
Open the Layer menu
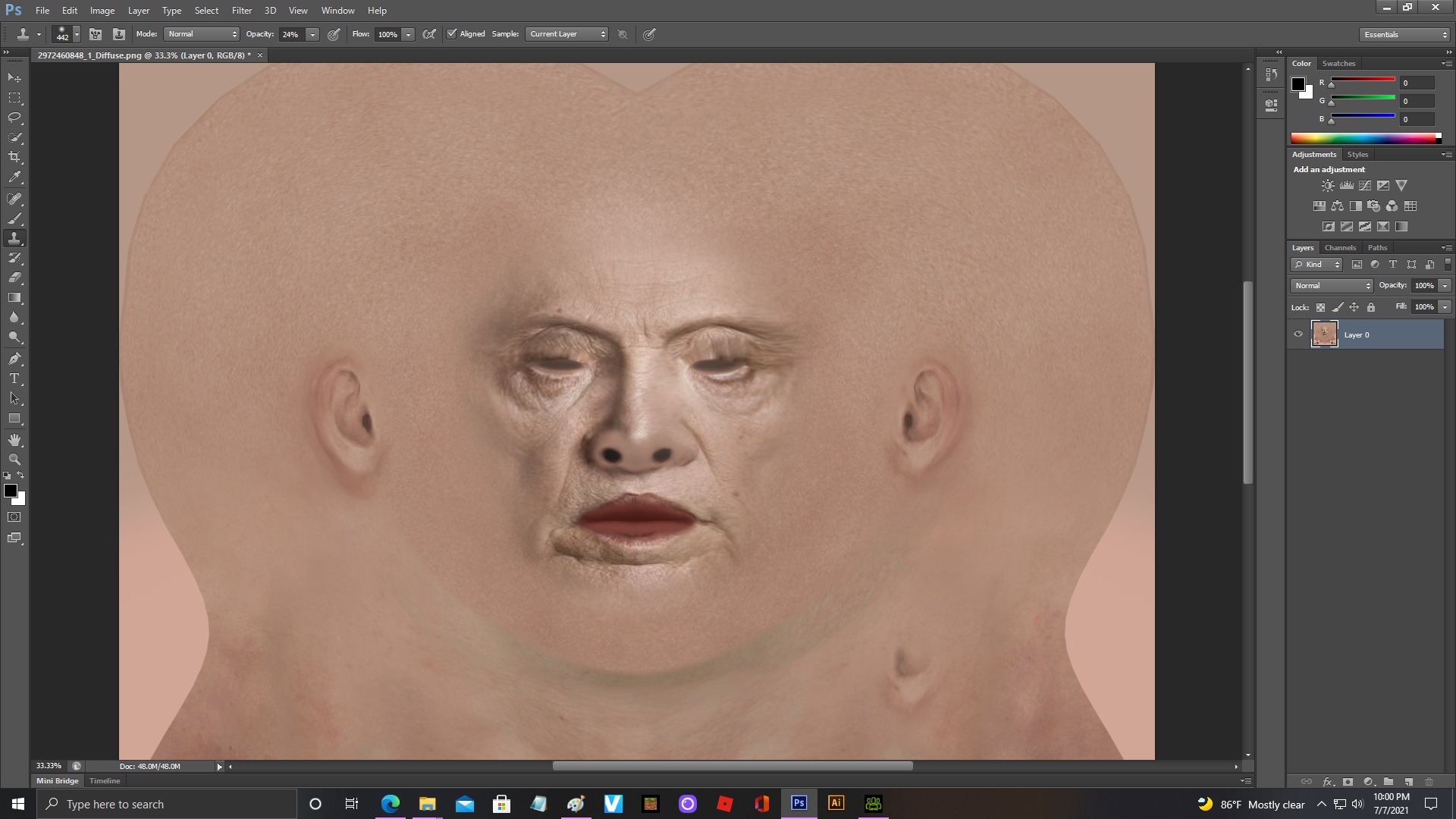(139, 11)
